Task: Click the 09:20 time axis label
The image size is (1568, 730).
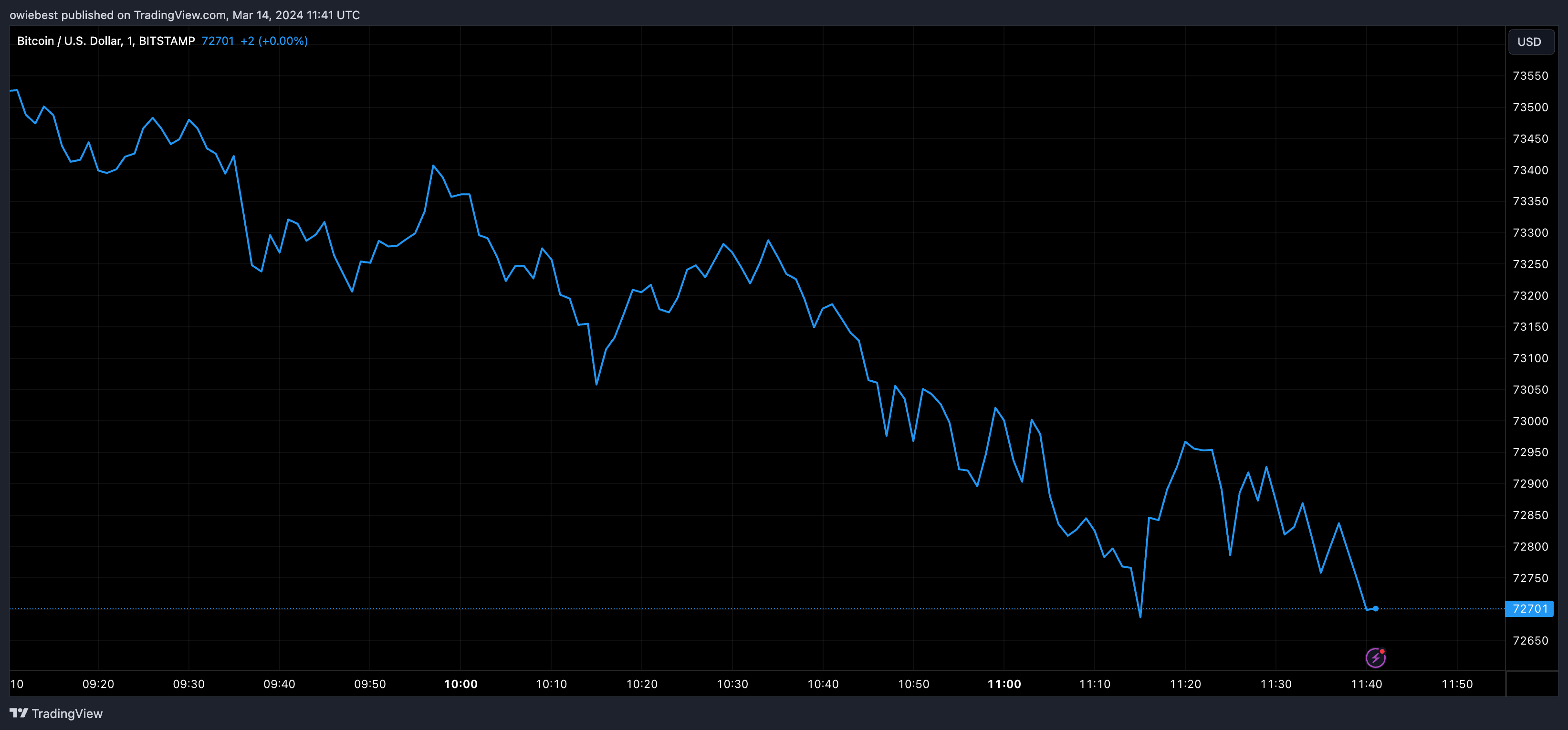Action: pyautogui.click(x=98, y=684)
